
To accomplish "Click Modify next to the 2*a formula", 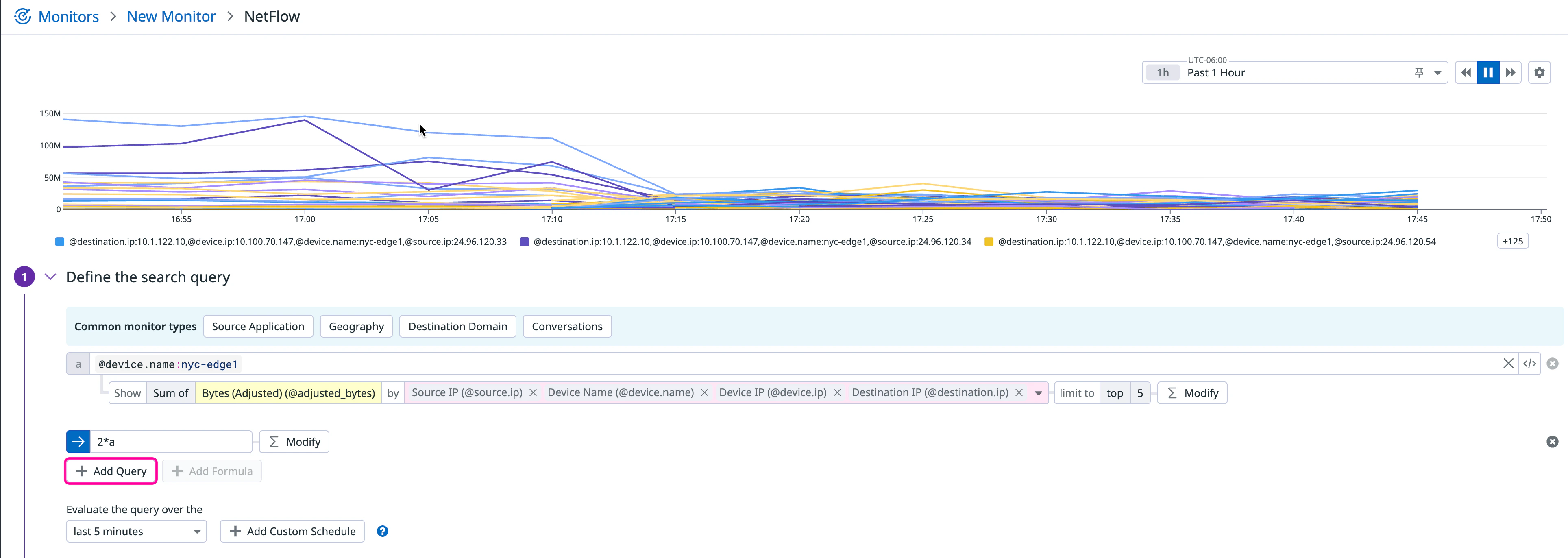I will point(294,442).
